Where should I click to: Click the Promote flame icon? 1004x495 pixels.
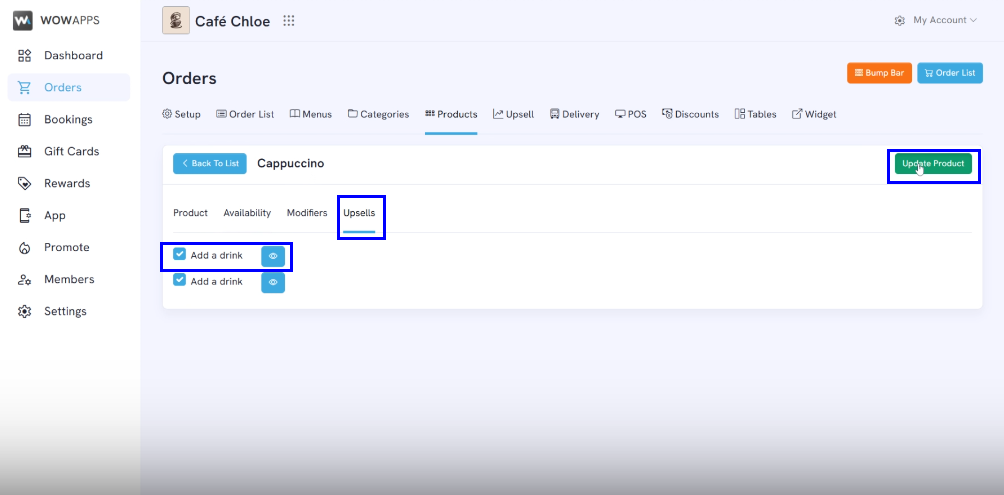24,248
